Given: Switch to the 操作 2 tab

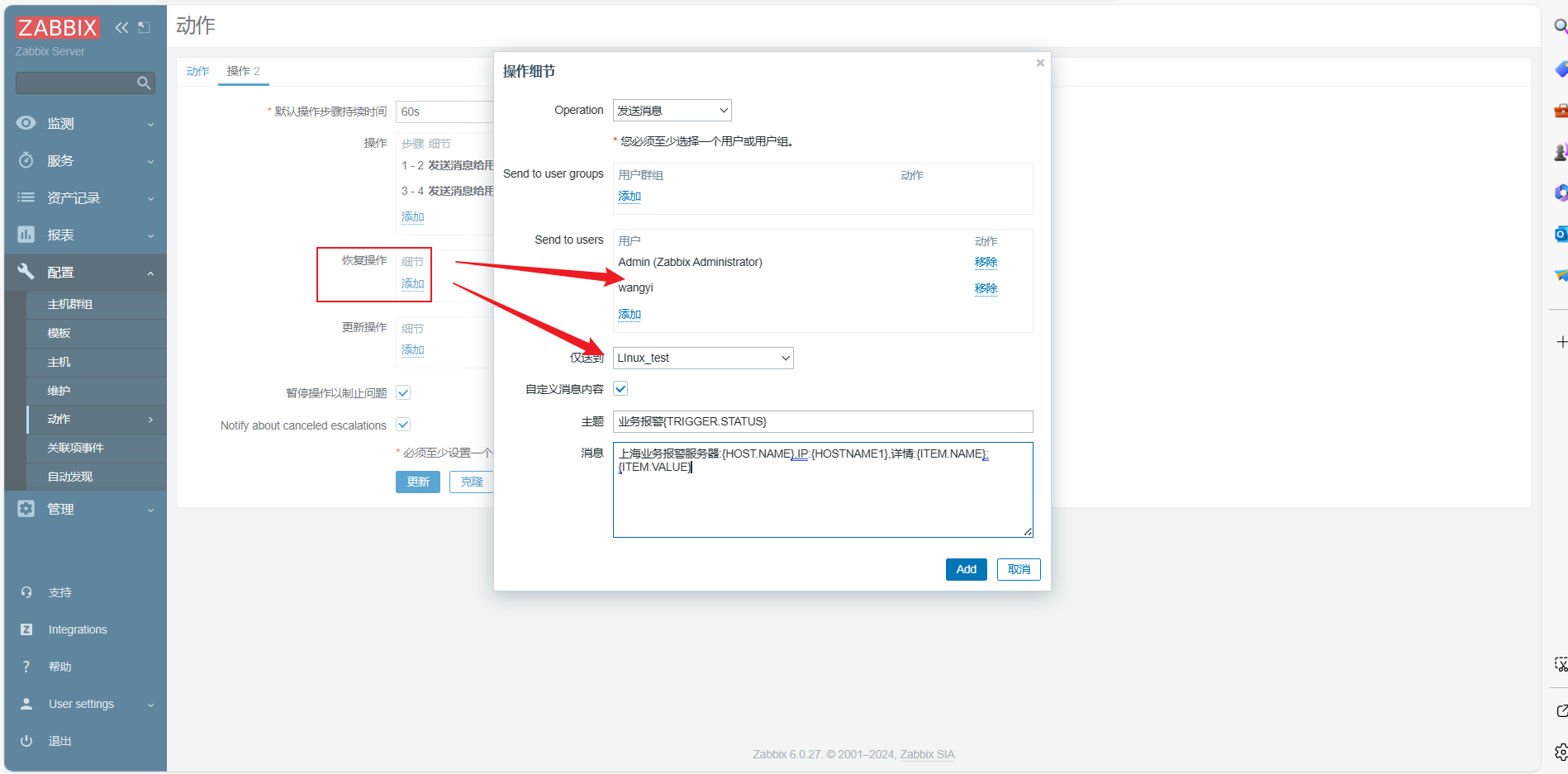Looking at the screenshot, I should point(243,71).
